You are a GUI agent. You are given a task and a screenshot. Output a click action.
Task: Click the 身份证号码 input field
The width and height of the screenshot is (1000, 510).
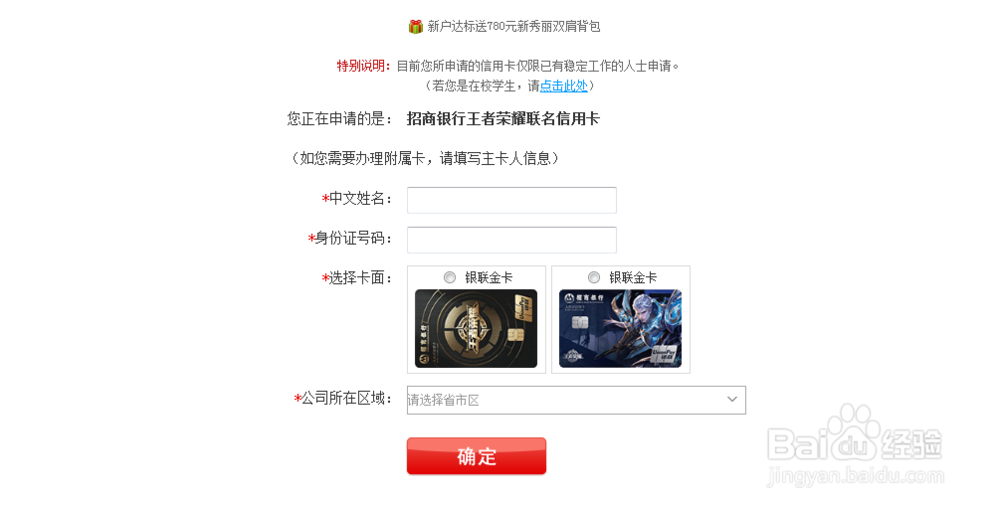[511, 240]
